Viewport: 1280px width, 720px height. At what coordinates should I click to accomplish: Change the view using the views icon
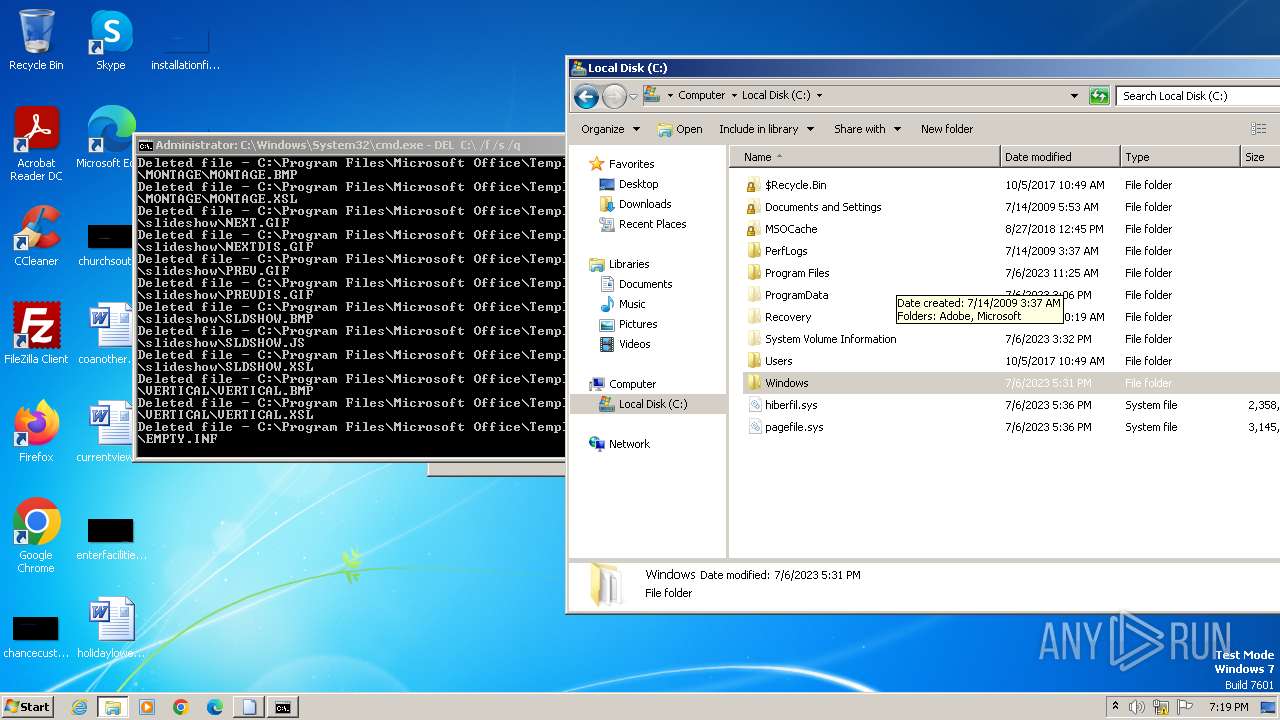1259,129
